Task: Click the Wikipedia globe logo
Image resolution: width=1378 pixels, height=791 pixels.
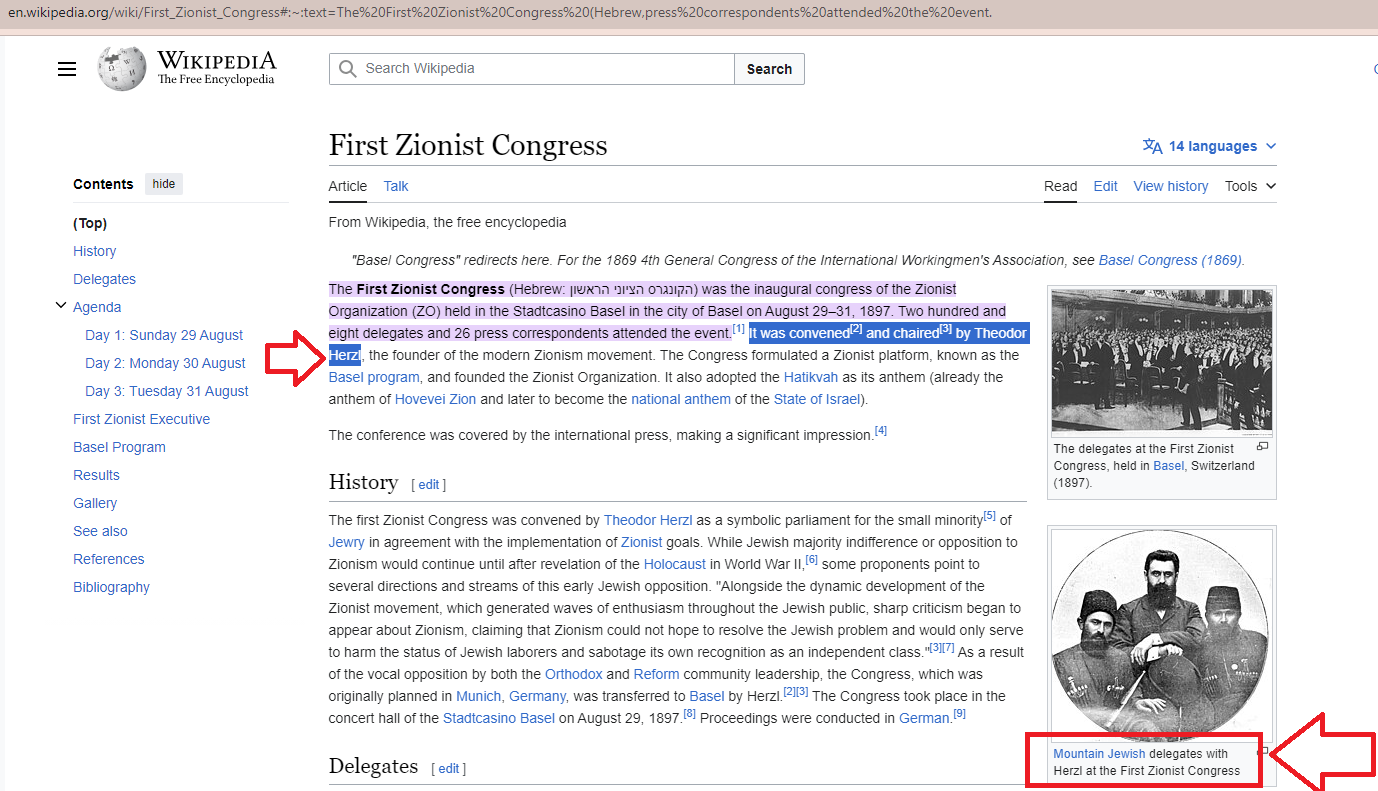Action: pos(122,68)
